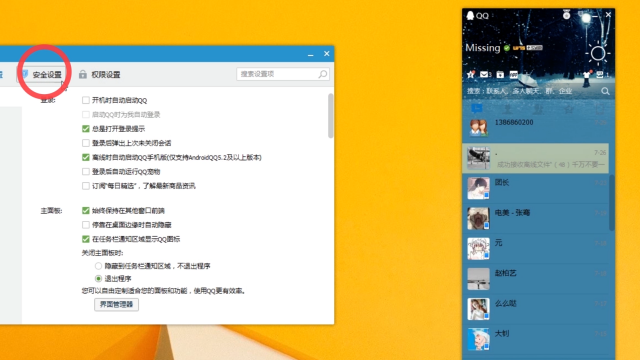Click the green online status icon beside Missing

(x=507, y=48)
